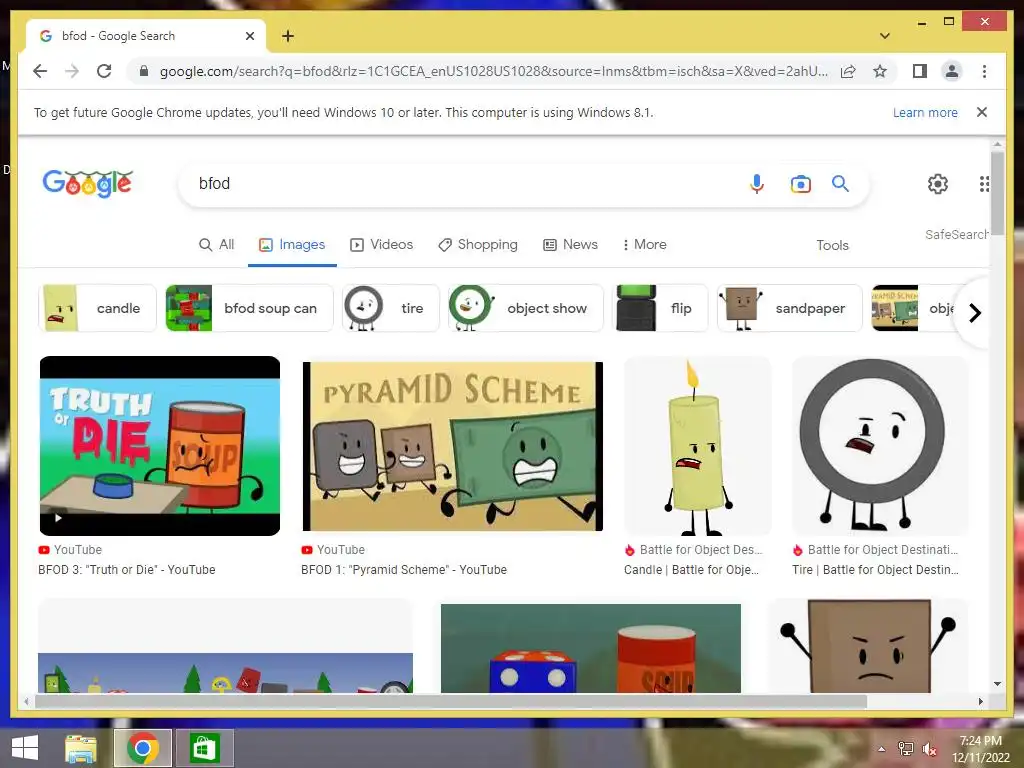Switch to the All results tab
Image resolution: width=1024 pixels, height=768 pixels.
click(x=216, y=244)
